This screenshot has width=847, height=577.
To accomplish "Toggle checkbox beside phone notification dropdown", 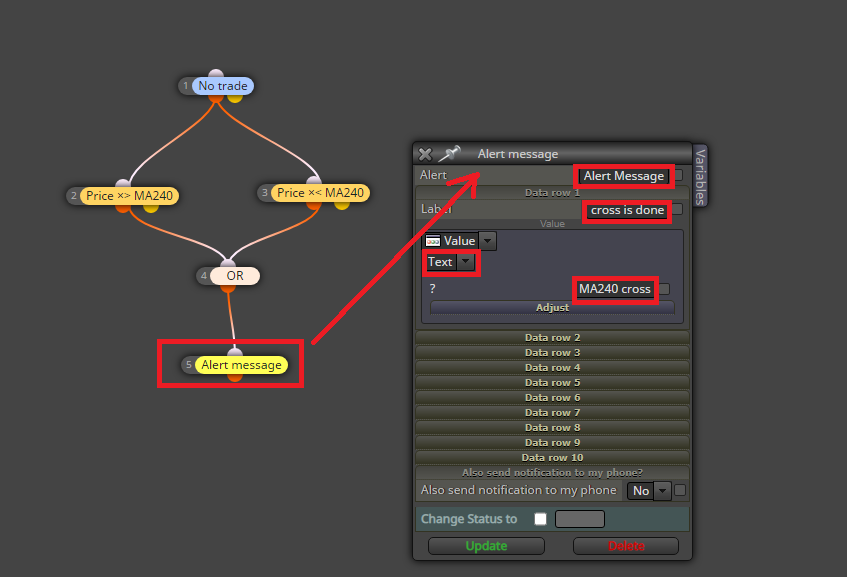I will click(680, 490).
